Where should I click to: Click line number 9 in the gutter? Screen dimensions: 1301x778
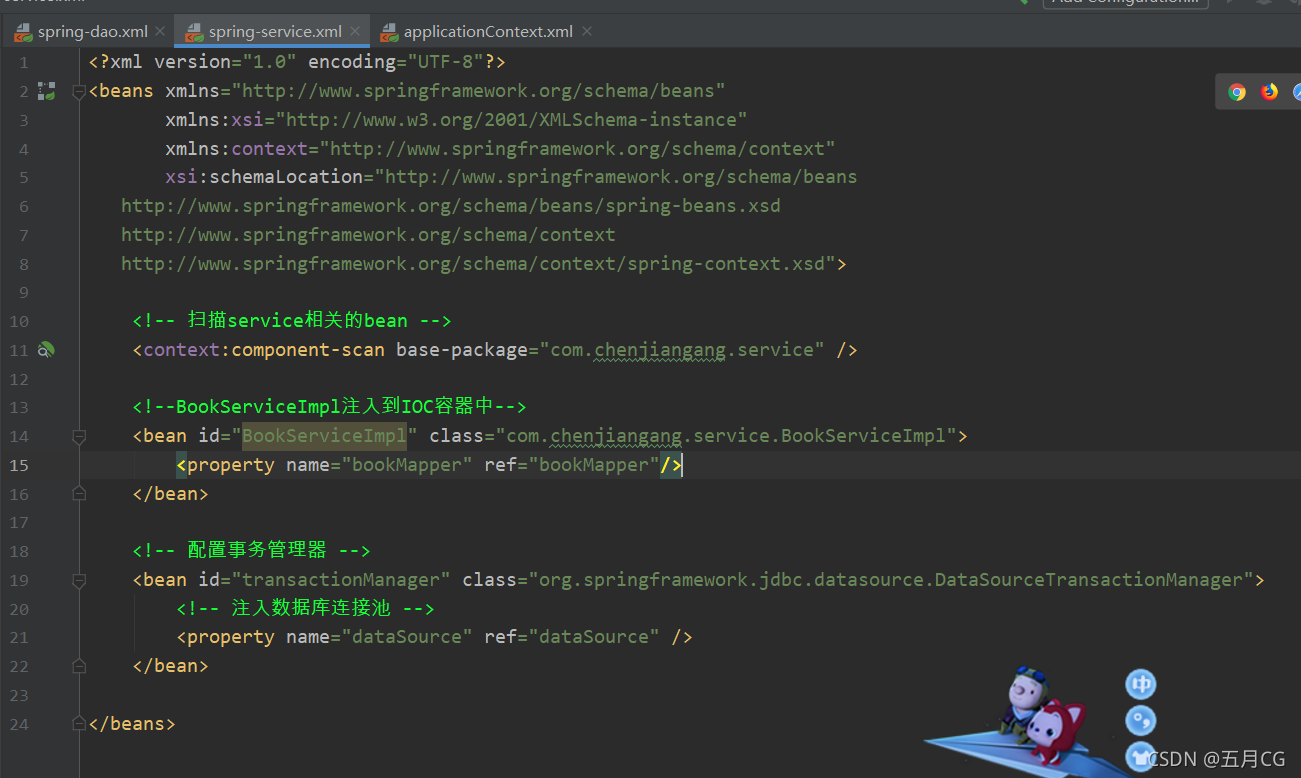[x=24, y=293]
